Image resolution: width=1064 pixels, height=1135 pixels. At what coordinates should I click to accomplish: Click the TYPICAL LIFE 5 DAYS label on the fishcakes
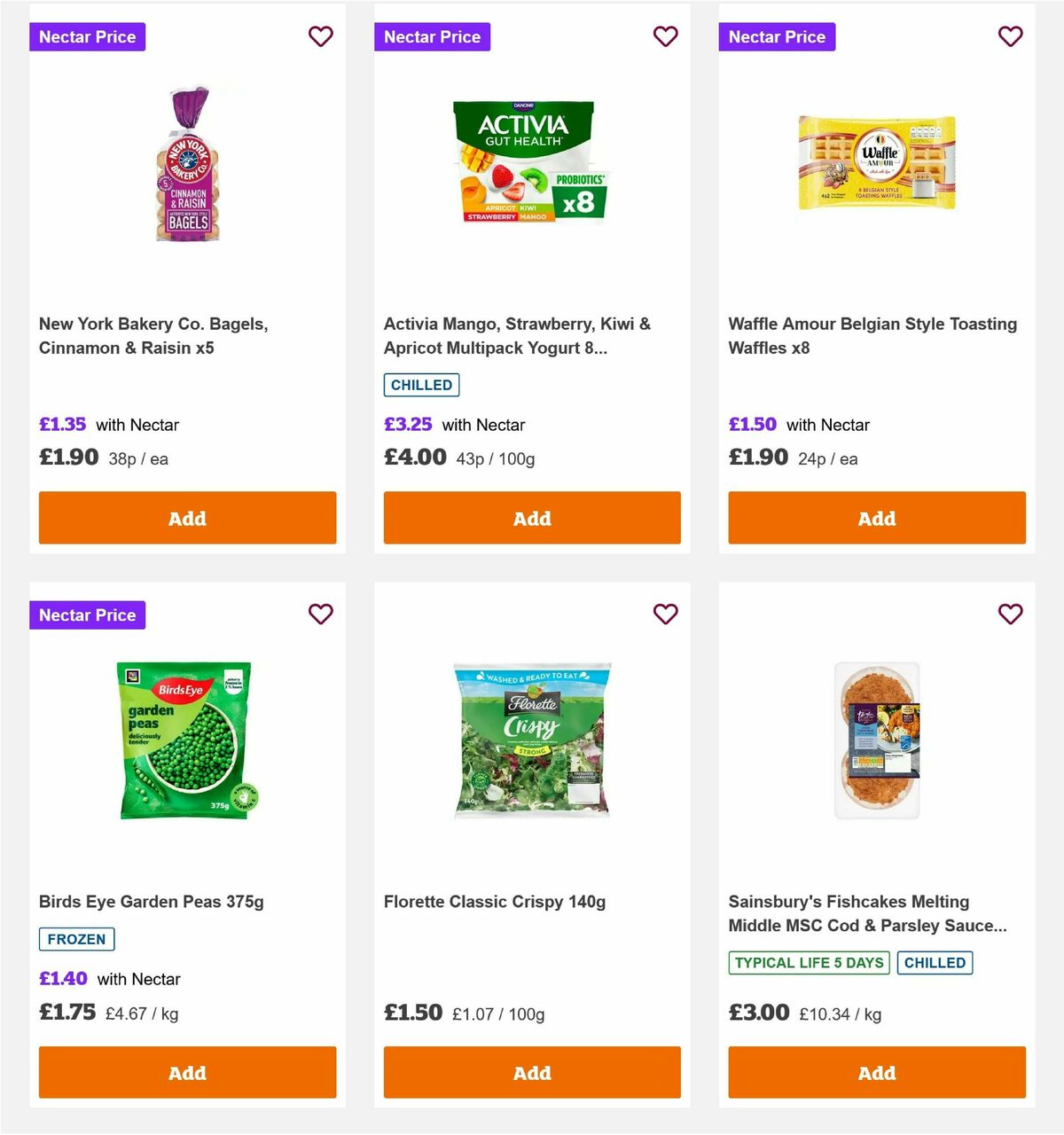click(808, 962)
